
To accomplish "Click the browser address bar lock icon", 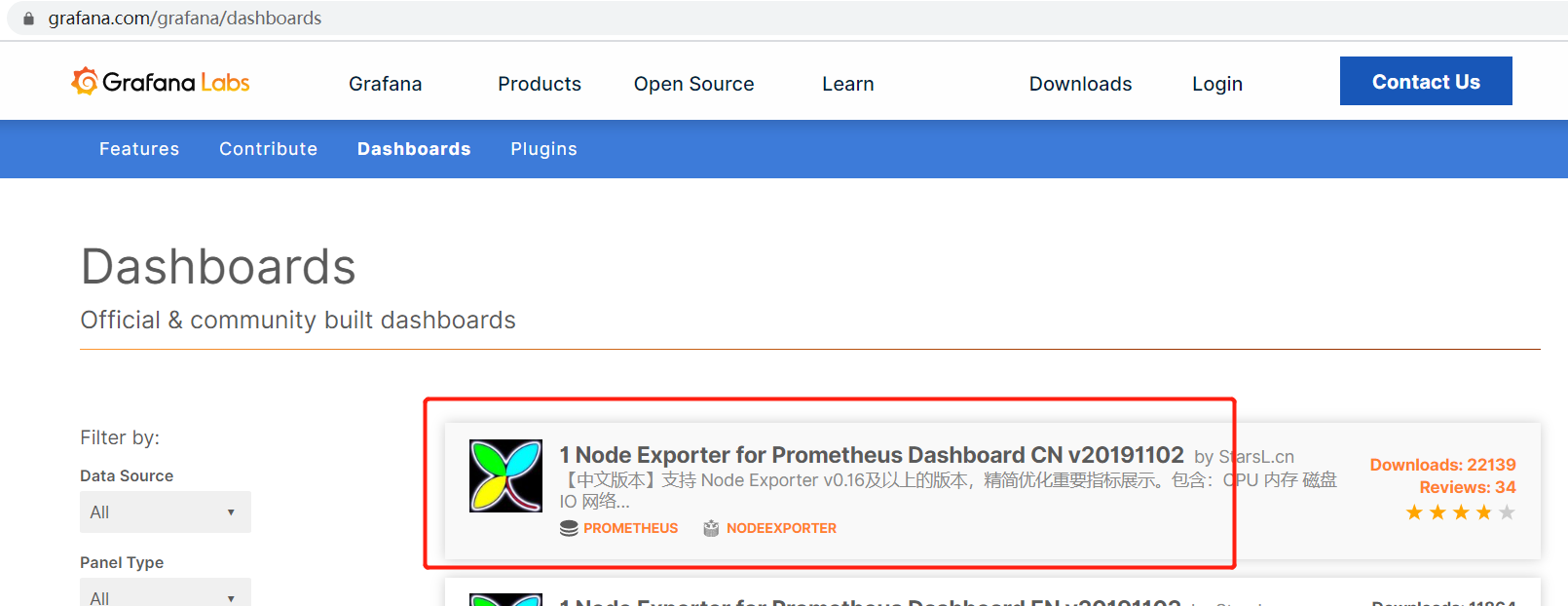I will (x=28, y=19).
